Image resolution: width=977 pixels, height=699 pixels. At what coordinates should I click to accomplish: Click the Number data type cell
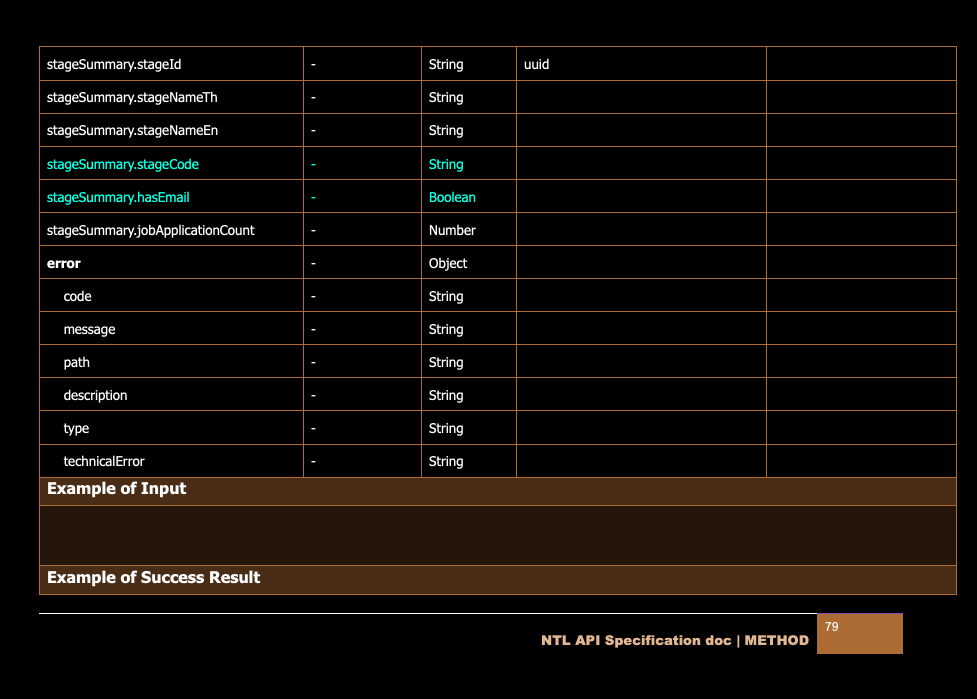coord(452,230)
